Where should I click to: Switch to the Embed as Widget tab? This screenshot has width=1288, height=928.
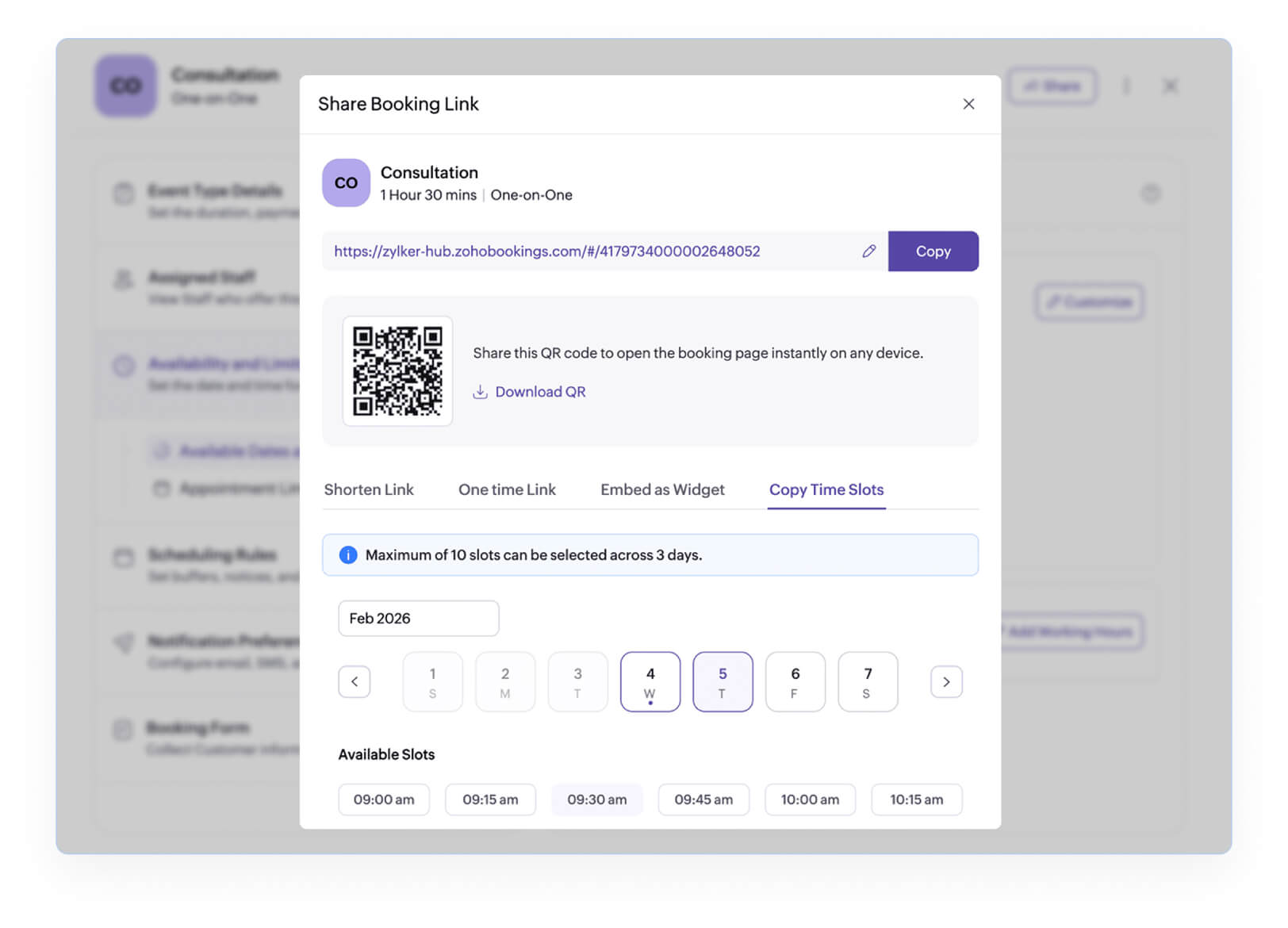[x=662, y=489]
